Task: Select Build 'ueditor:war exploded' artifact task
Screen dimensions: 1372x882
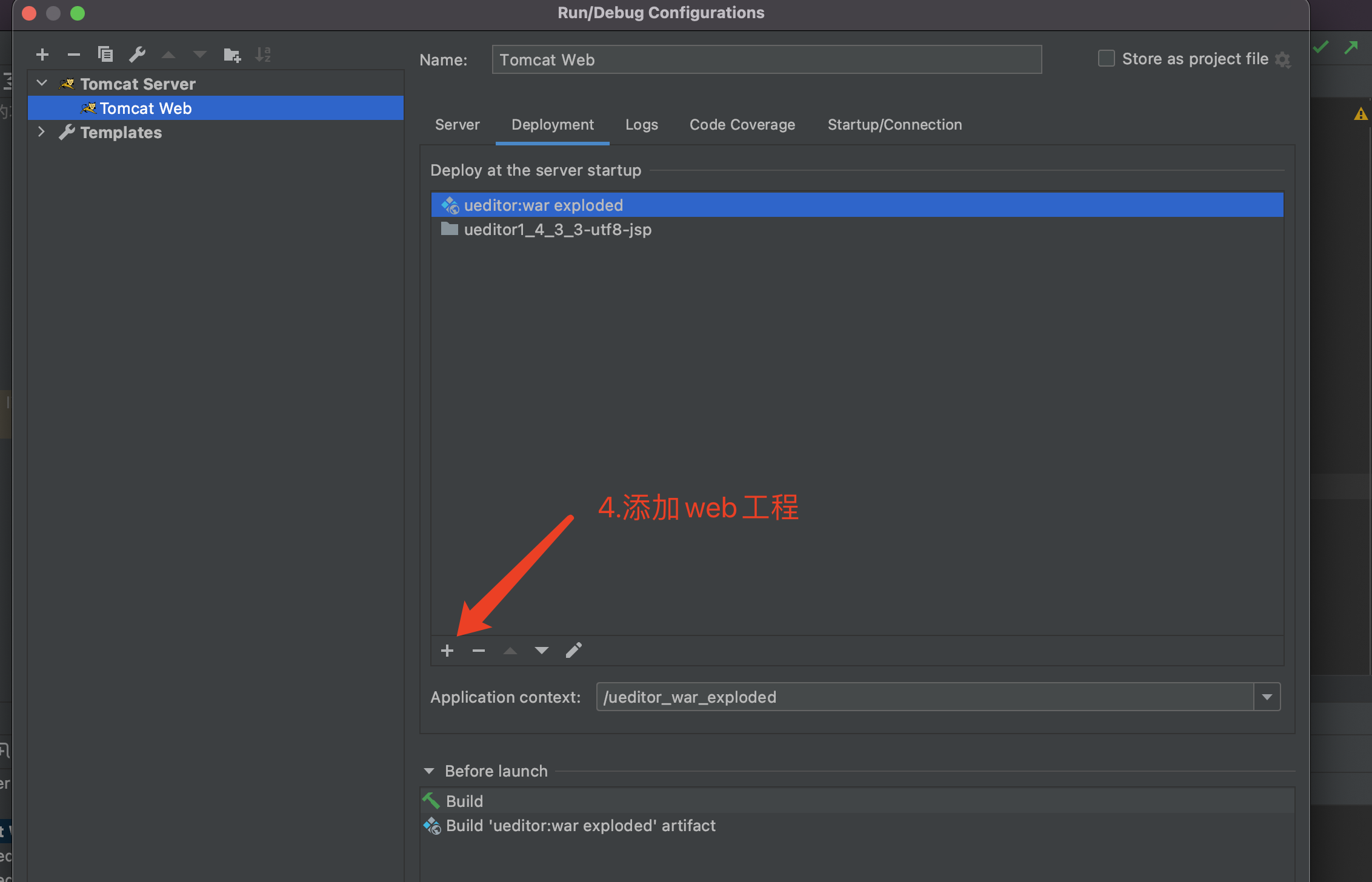Action: (857, 825)
